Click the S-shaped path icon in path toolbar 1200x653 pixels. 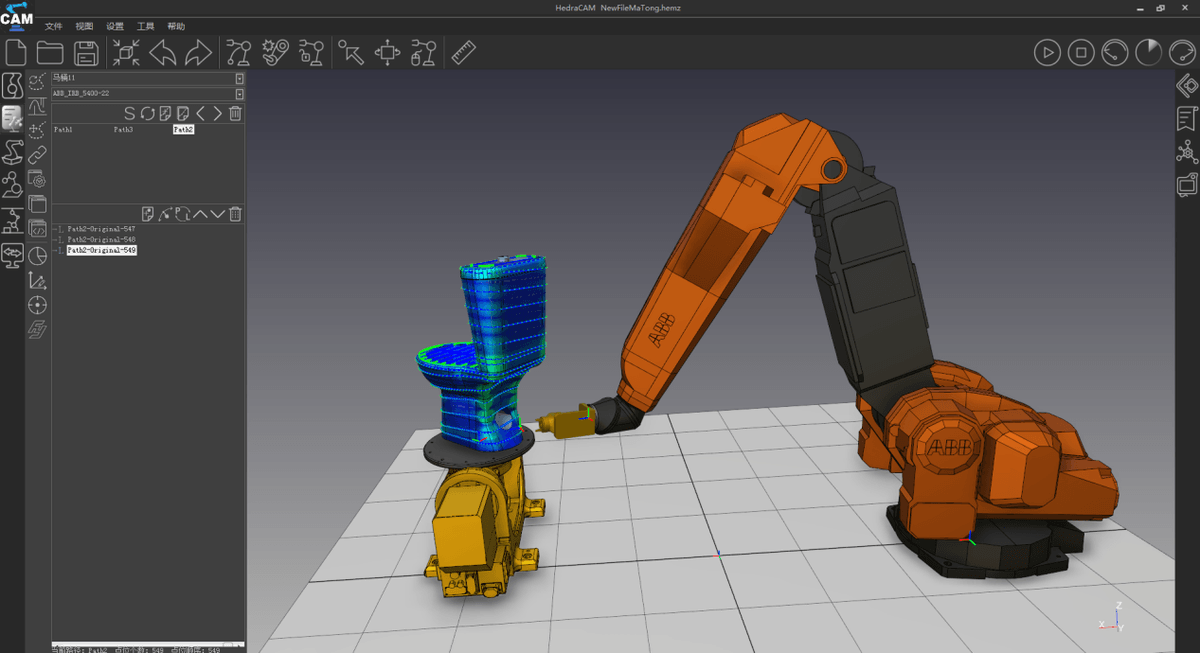[x=129, y=114]
